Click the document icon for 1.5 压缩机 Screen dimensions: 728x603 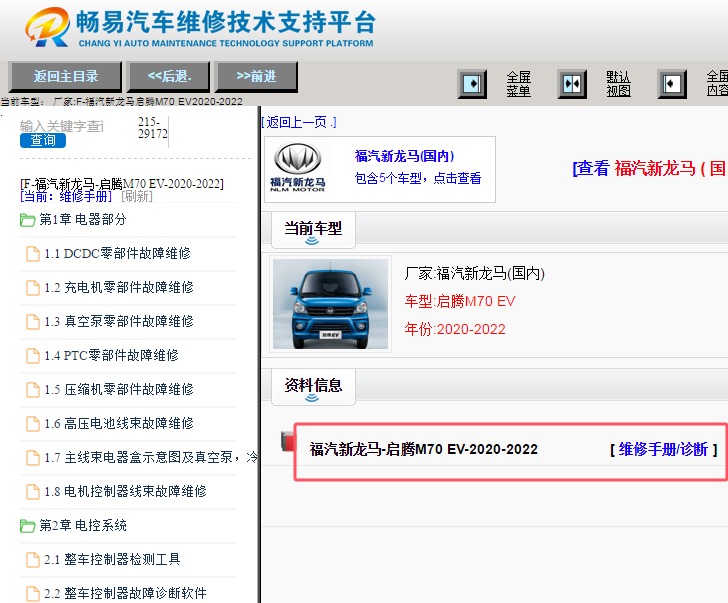point(32,390)
